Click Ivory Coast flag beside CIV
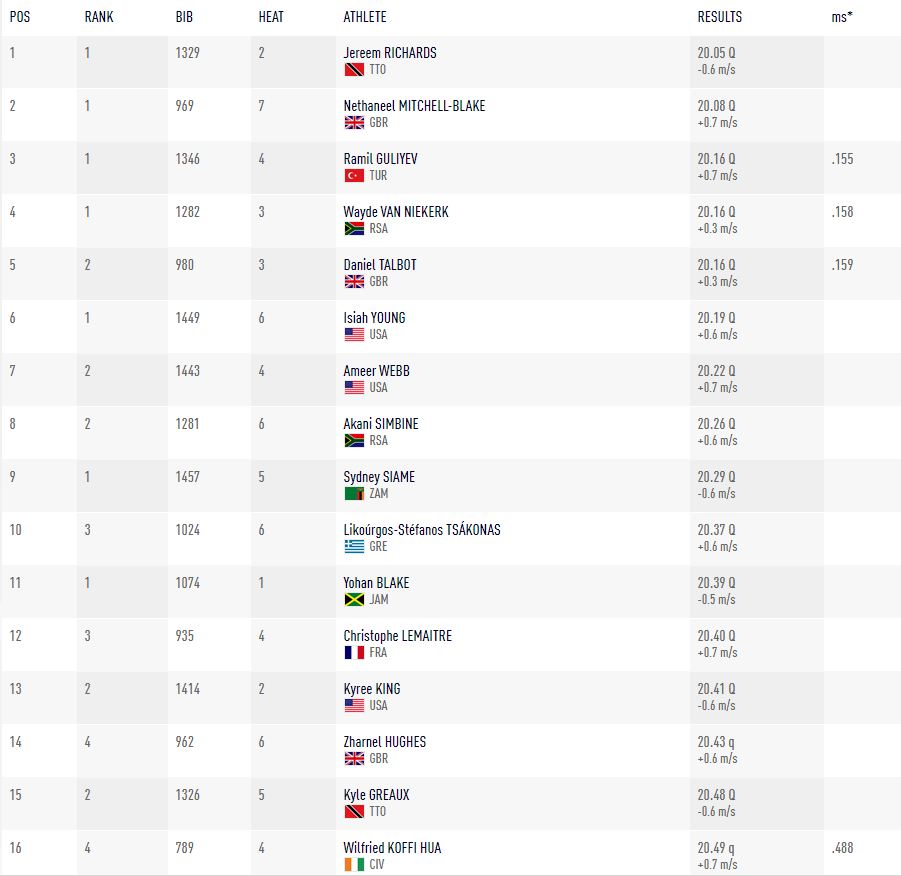Viewport: 901px width, 876px height. (x=354, y=864)
